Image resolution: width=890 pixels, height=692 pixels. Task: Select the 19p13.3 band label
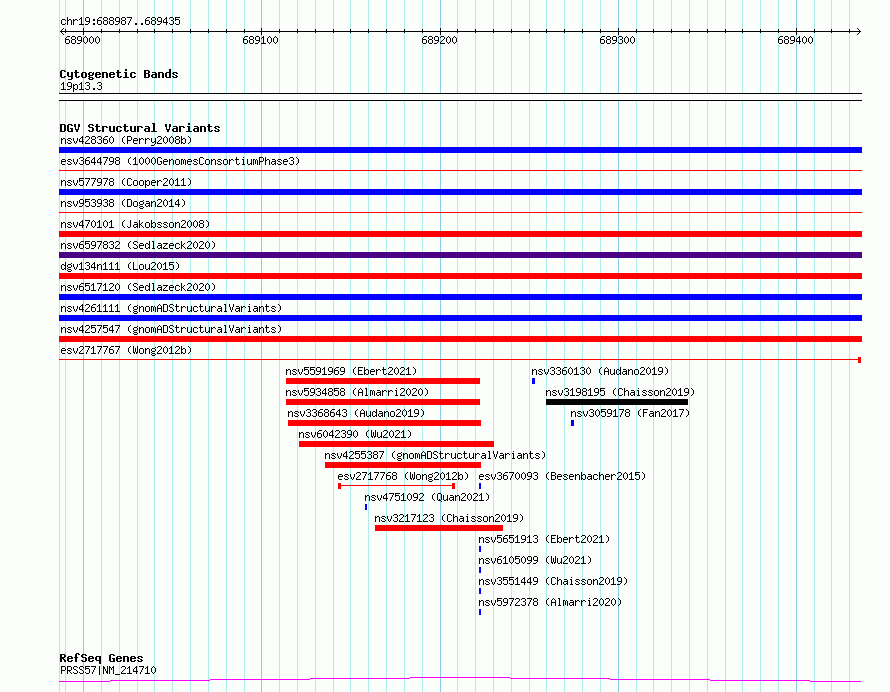[81, 86]
